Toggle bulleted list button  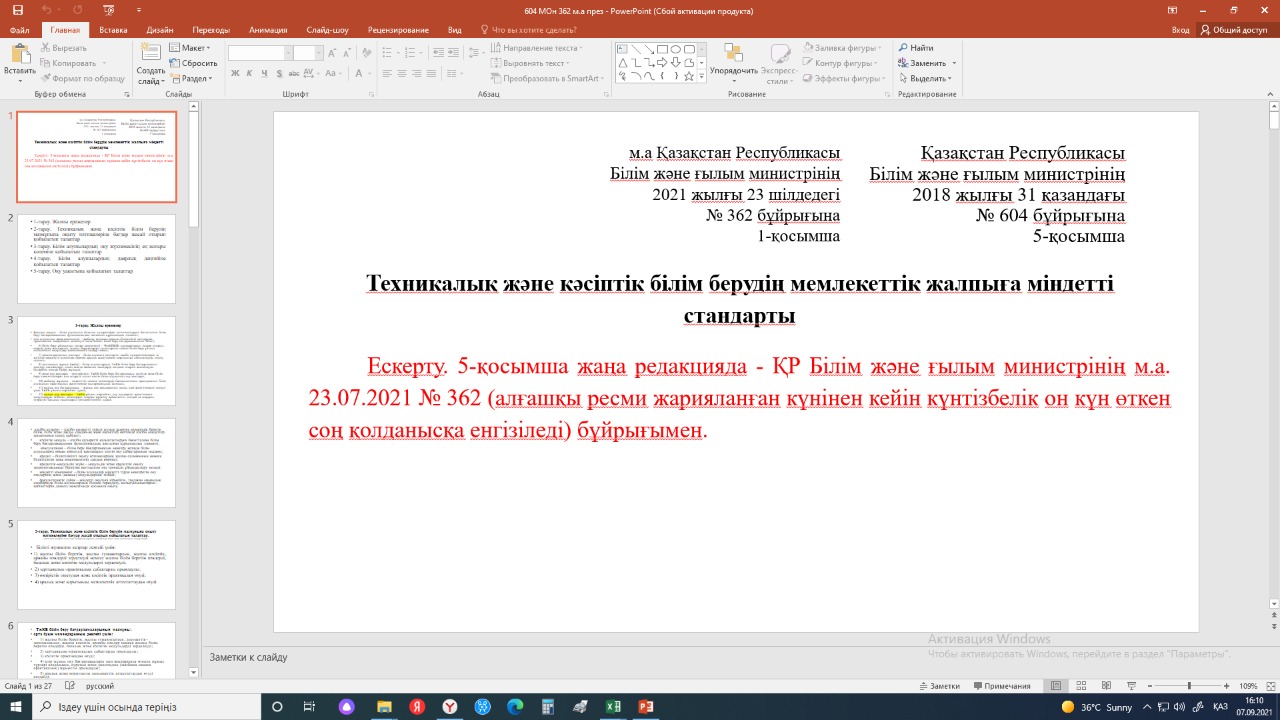tap(387, 53)
